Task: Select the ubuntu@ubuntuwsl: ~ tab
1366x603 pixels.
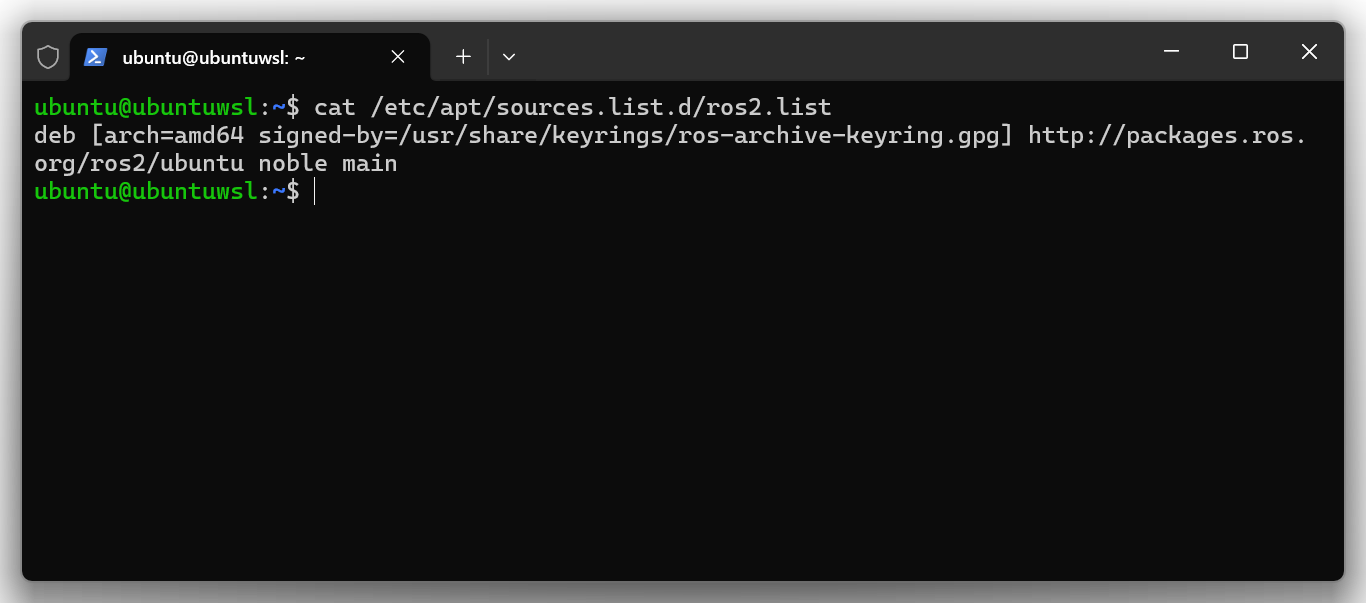Action: 214,58
